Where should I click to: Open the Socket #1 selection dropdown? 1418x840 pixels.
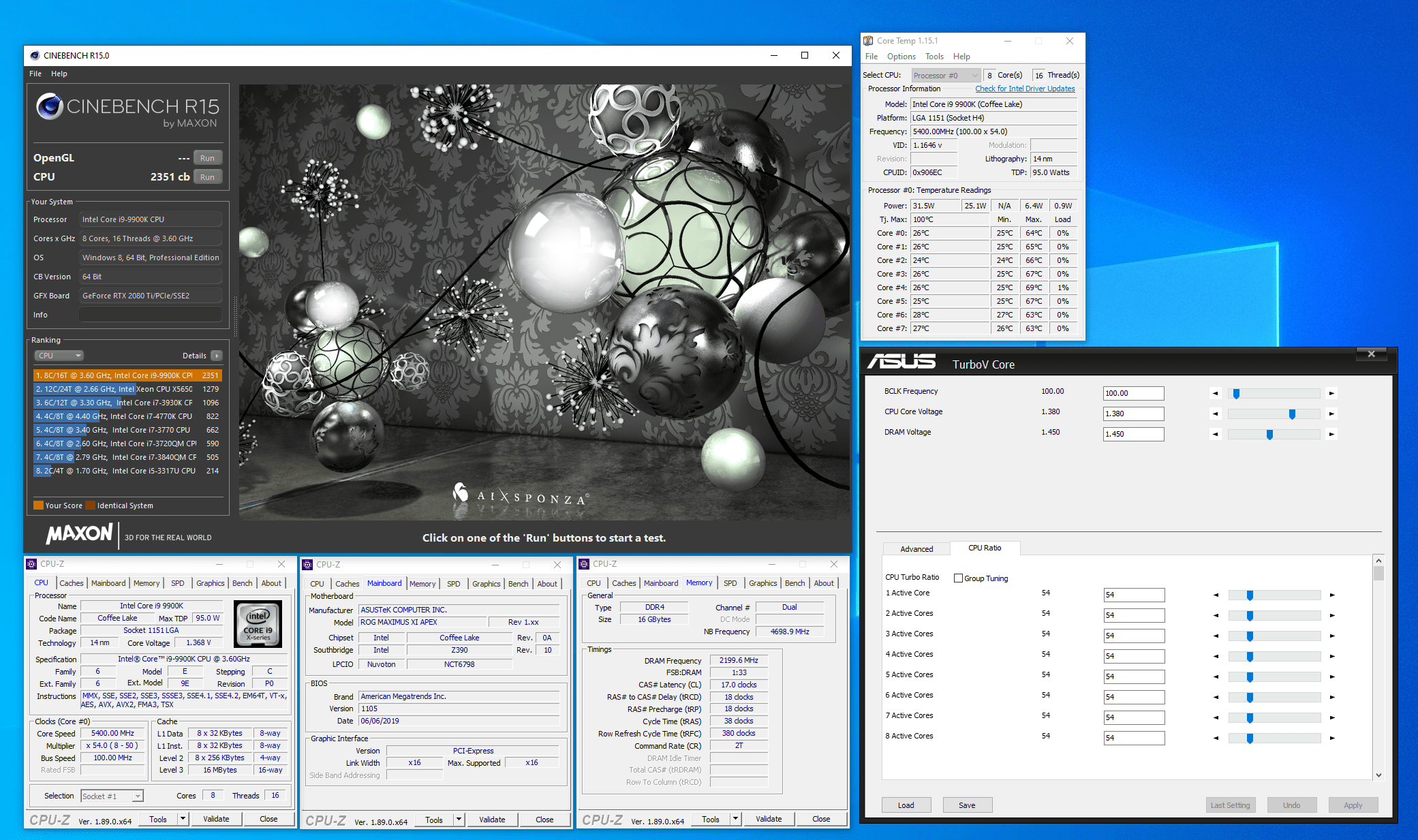[112, 796]
